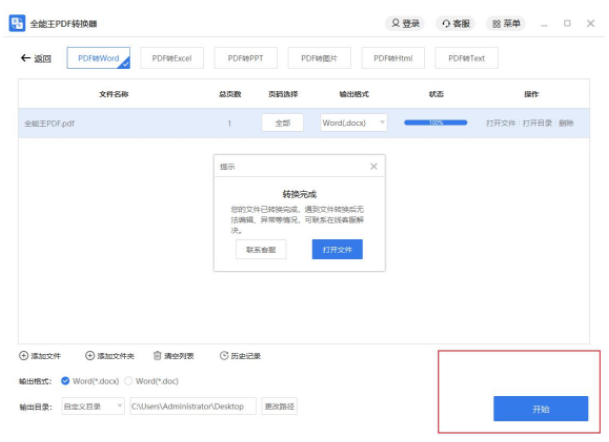Select the Word(*.doc) radio button

(128, 381)
